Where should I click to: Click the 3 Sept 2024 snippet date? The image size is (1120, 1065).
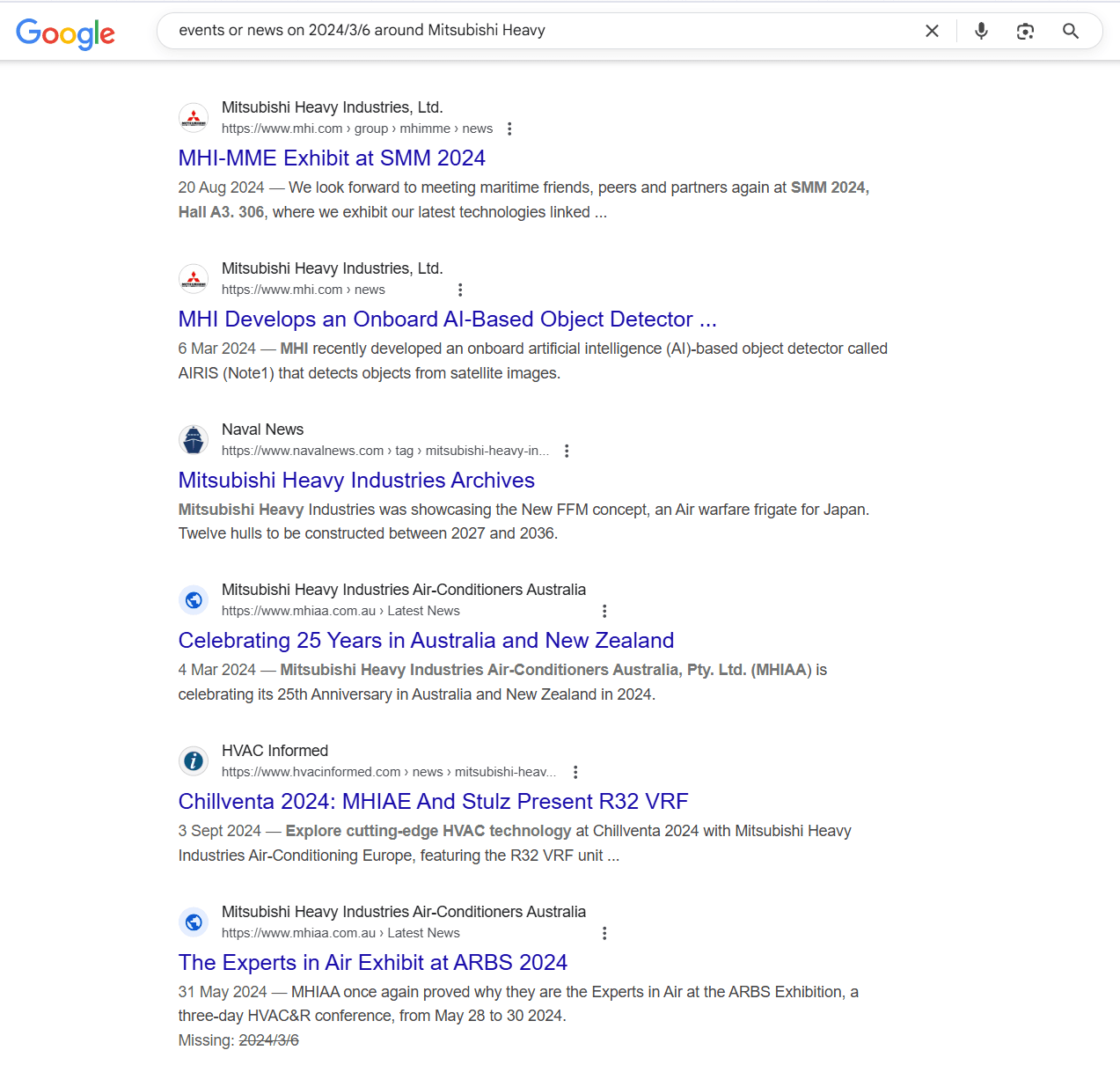220,831
